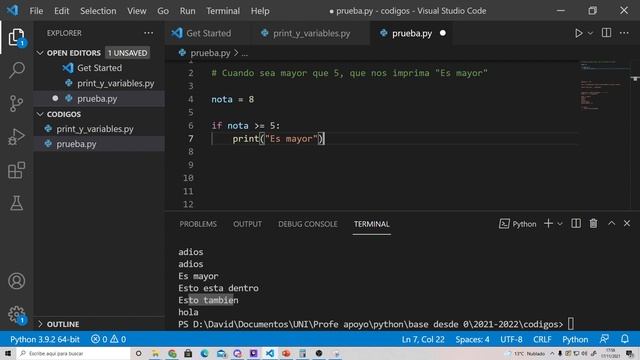Screen dimensions: 640x360
Task: Select prueba.py in Open Editors list
Action: [x=99, y=98]
